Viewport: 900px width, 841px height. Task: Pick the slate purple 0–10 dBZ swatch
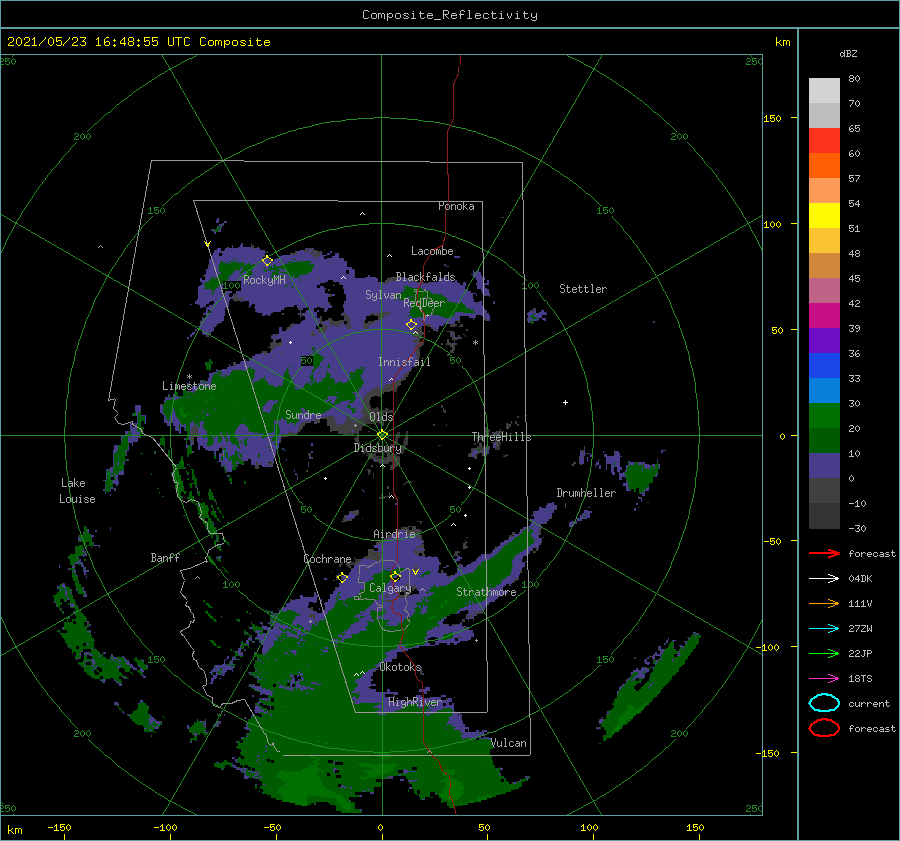click(x=824, y=466)
